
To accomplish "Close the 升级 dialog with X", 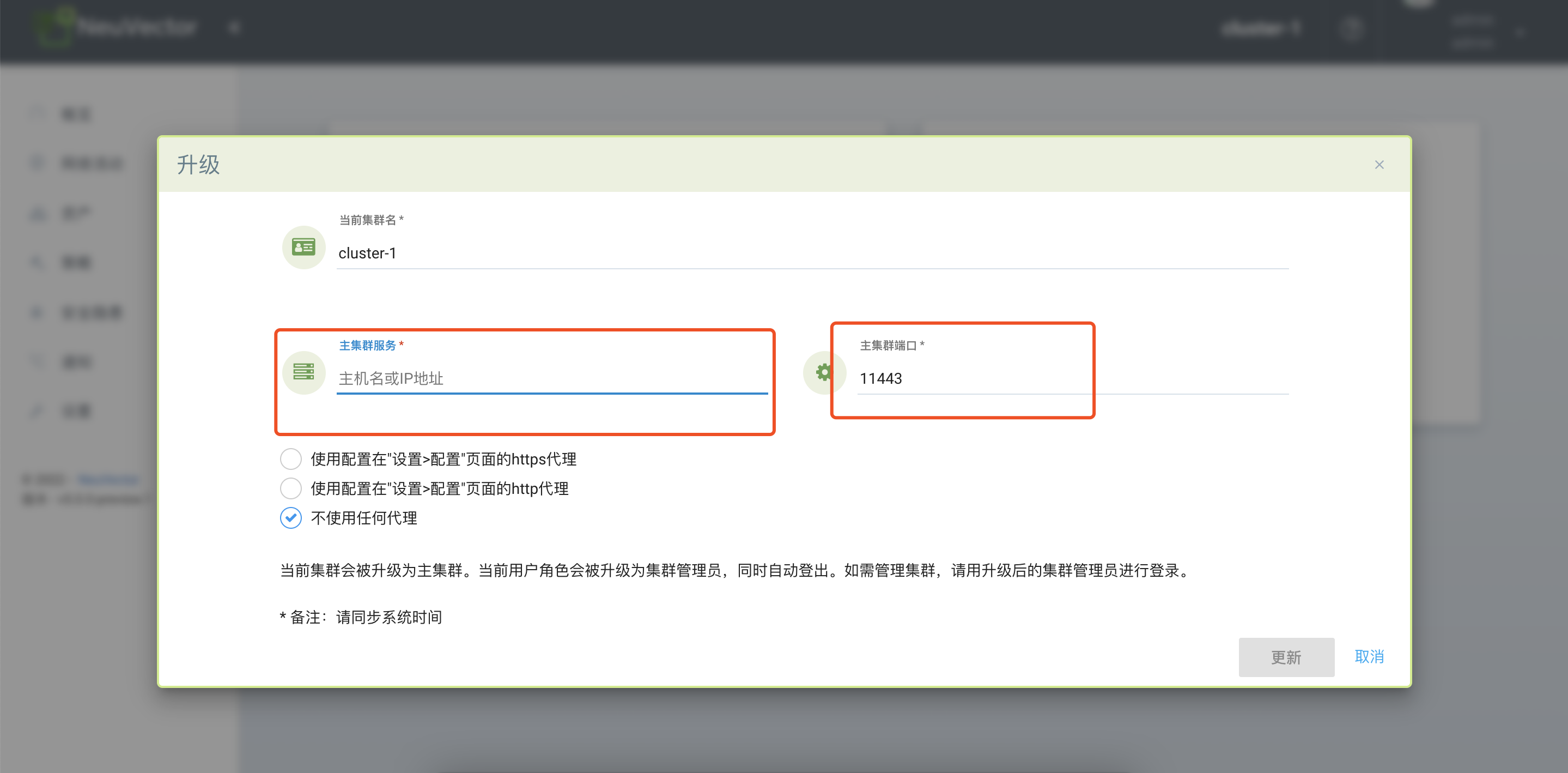I will click(x=1379, y=165).
